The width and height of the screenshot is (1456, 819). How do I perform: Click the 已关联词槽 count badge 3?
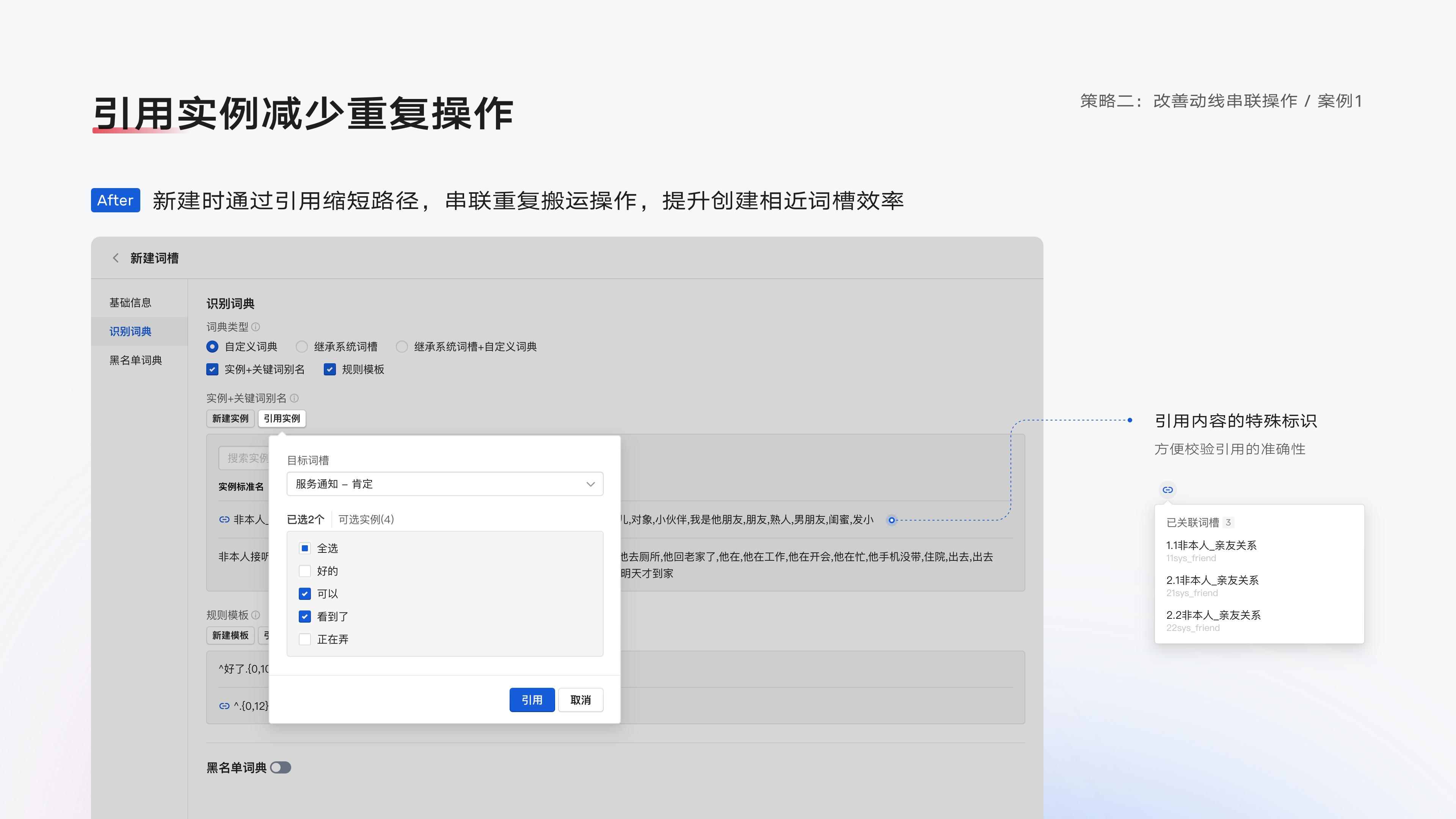tap(1228, 522)
